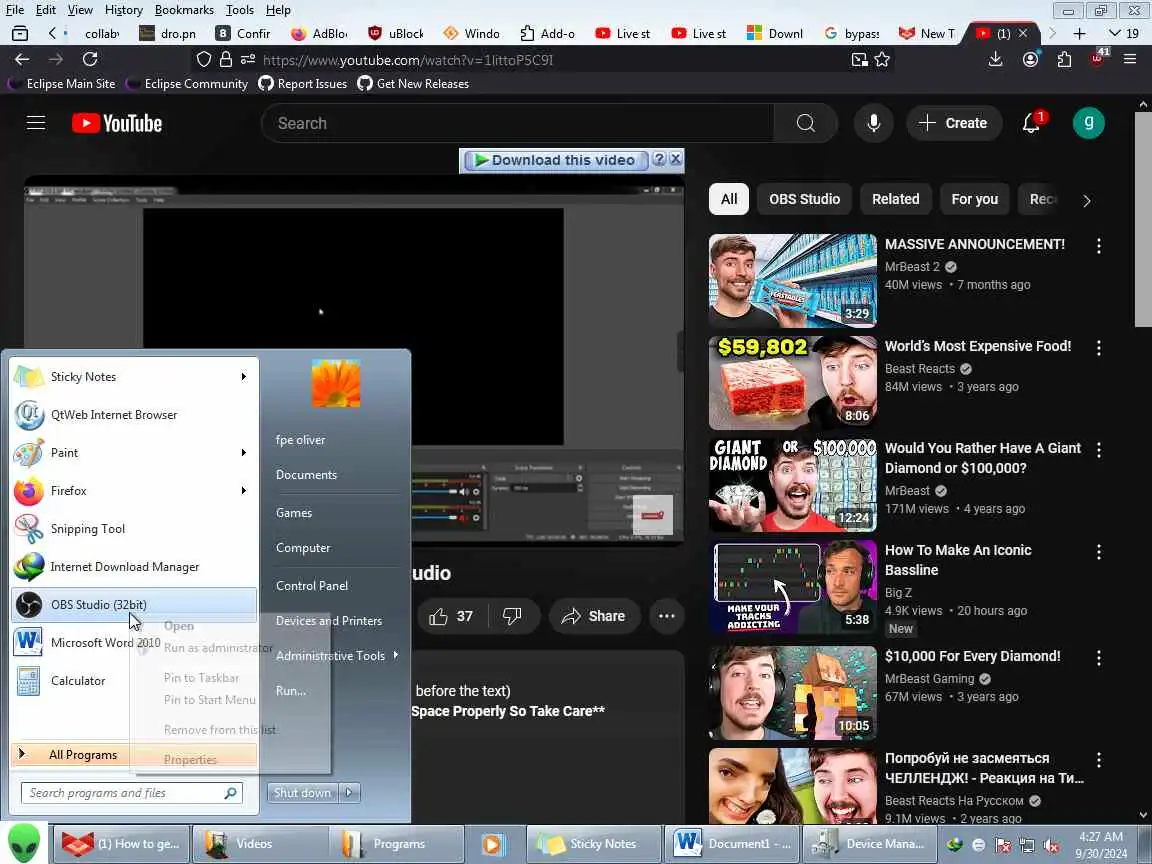Screen dimensions: 1152x864
Task: Click the muted volume tray icon
Action: click(1050, 845)
